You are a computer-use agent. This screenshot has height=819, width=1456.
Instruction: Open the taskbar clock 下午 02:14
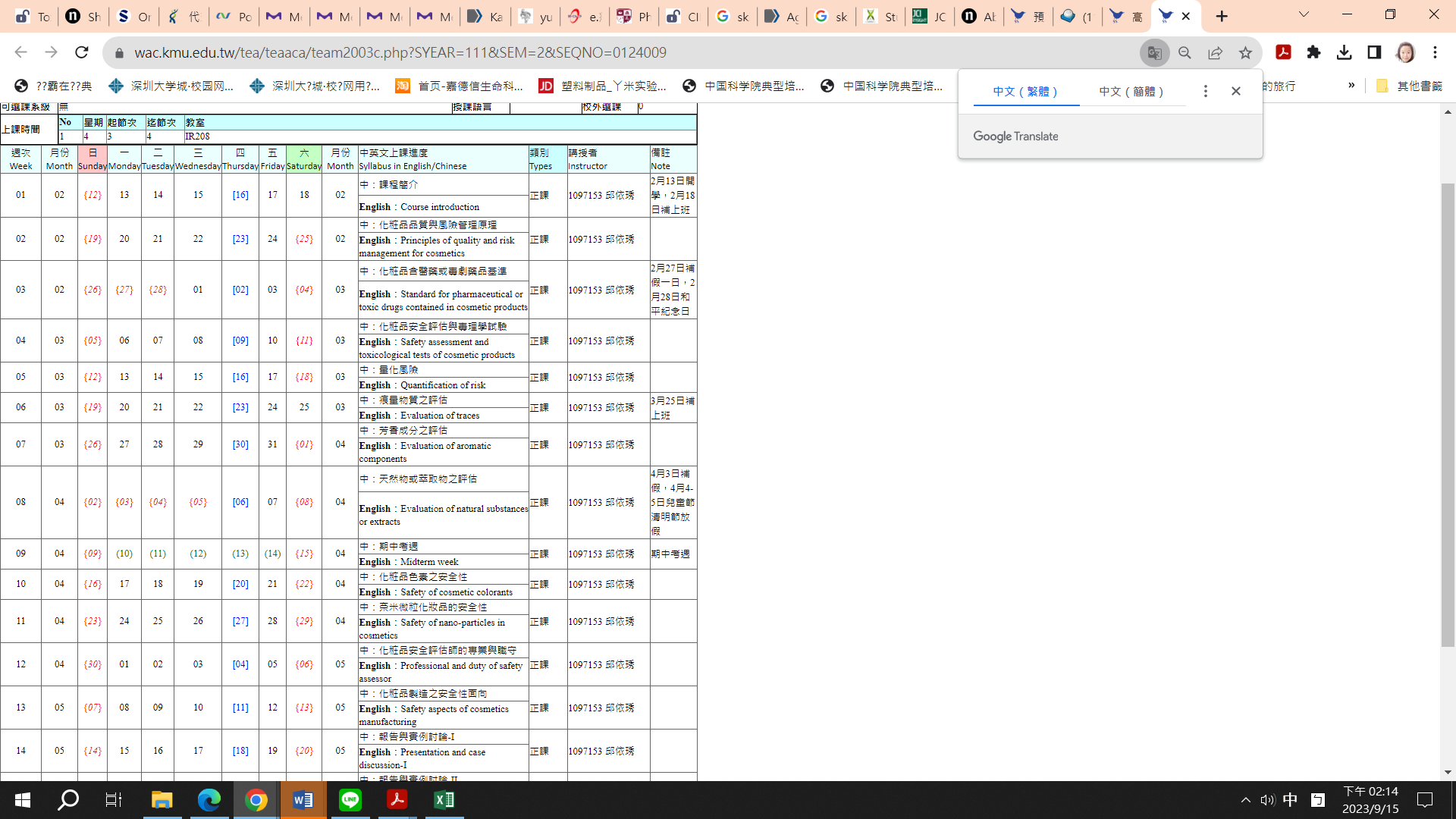coord(1370,800)
